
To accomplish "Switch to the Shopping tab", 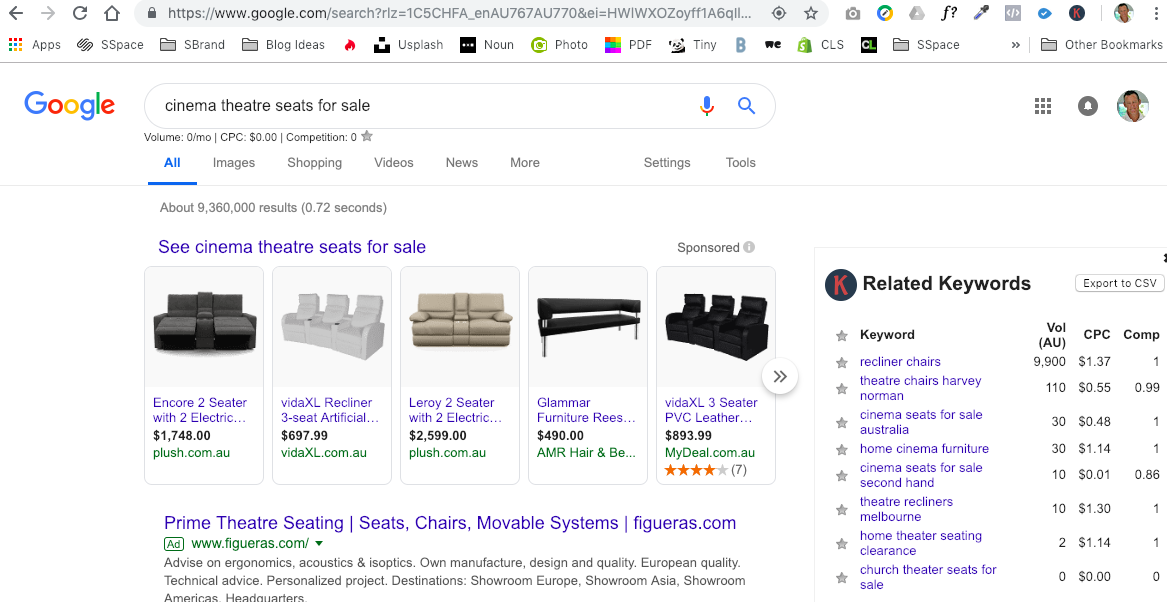I will pos(315,162).
